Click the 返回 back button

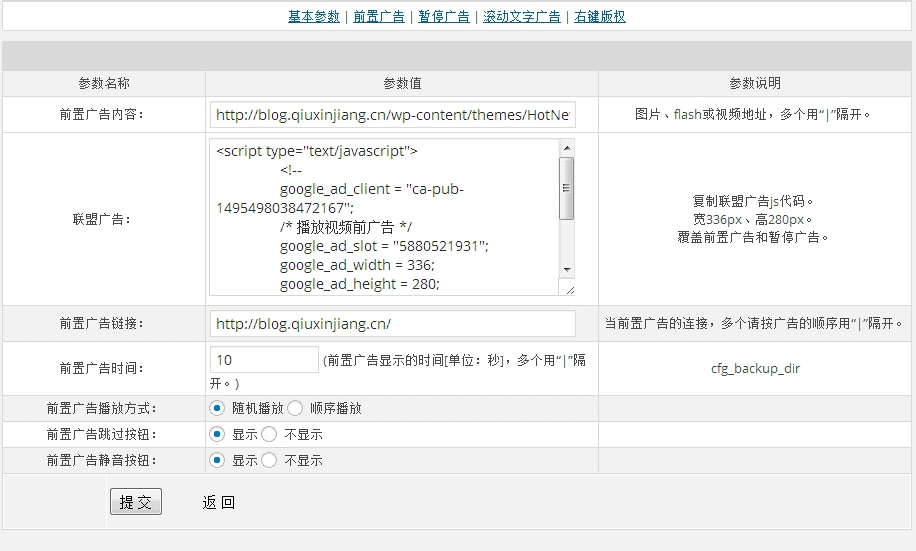click(218, 503)
